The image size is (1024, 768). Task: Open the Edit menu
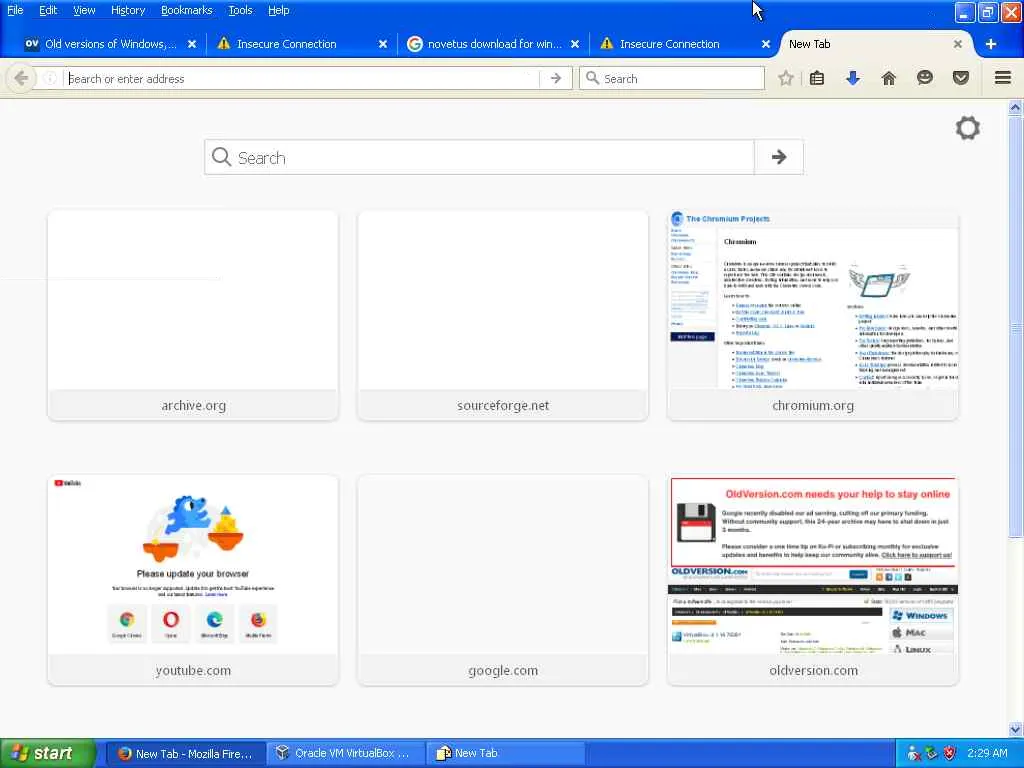coord(48,10)
